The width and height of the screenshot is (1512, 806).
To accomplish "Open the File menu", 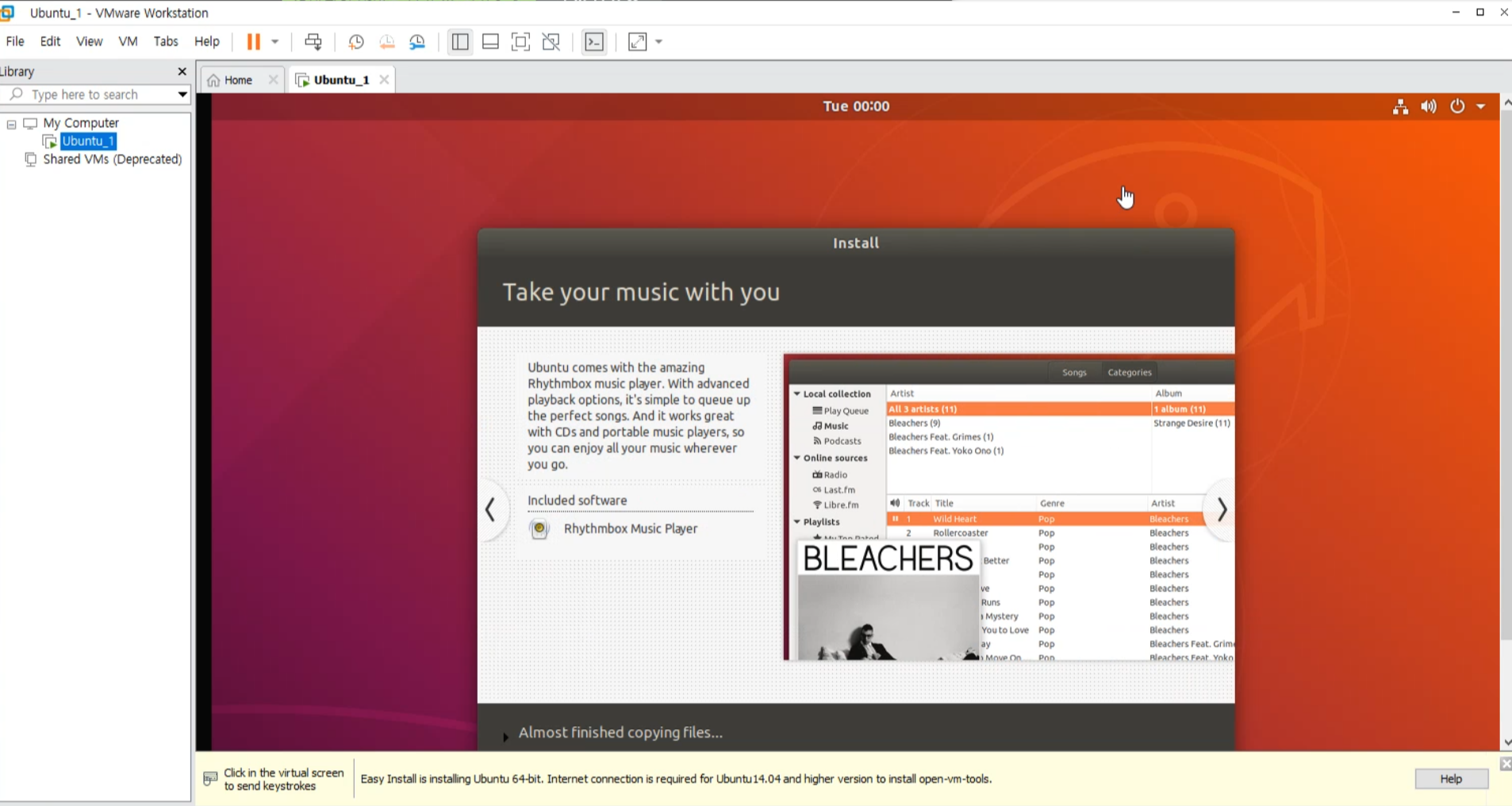I will tap(15, 41).
